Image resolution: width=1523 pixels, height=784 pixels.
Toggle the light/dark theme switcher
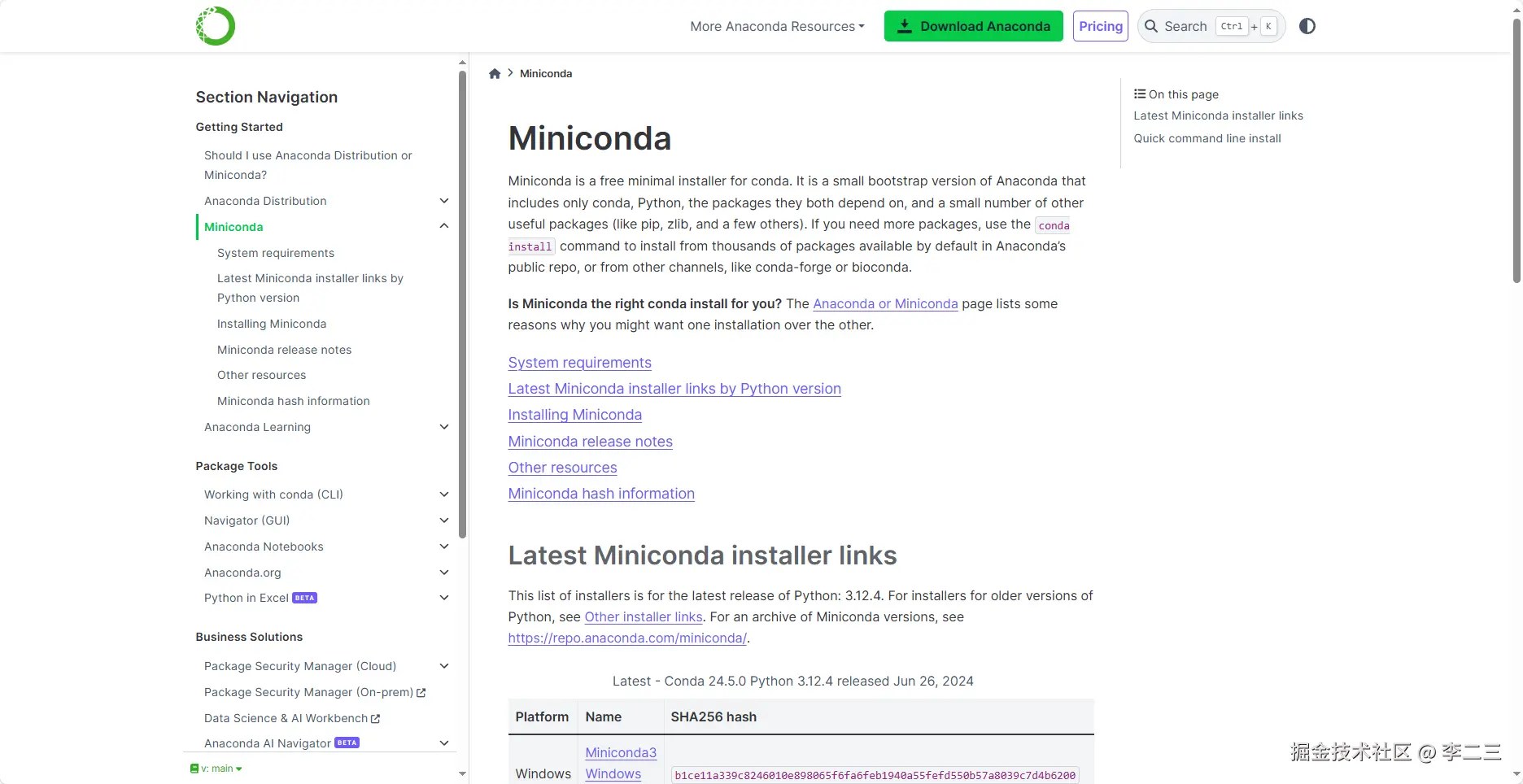point(1307,26)
